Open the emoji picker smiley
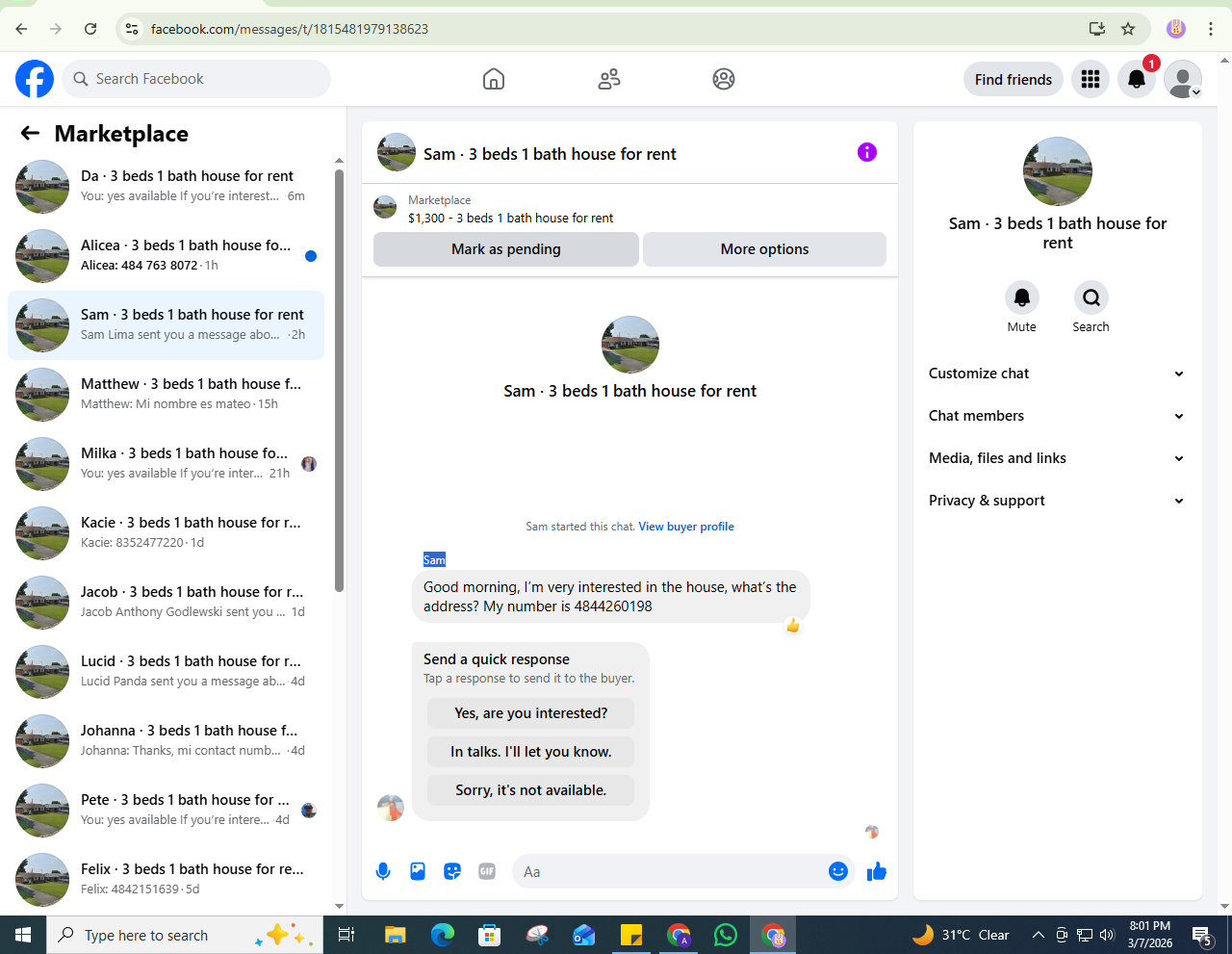Viewport: 1232px width, 954px height. pos(838,871)
